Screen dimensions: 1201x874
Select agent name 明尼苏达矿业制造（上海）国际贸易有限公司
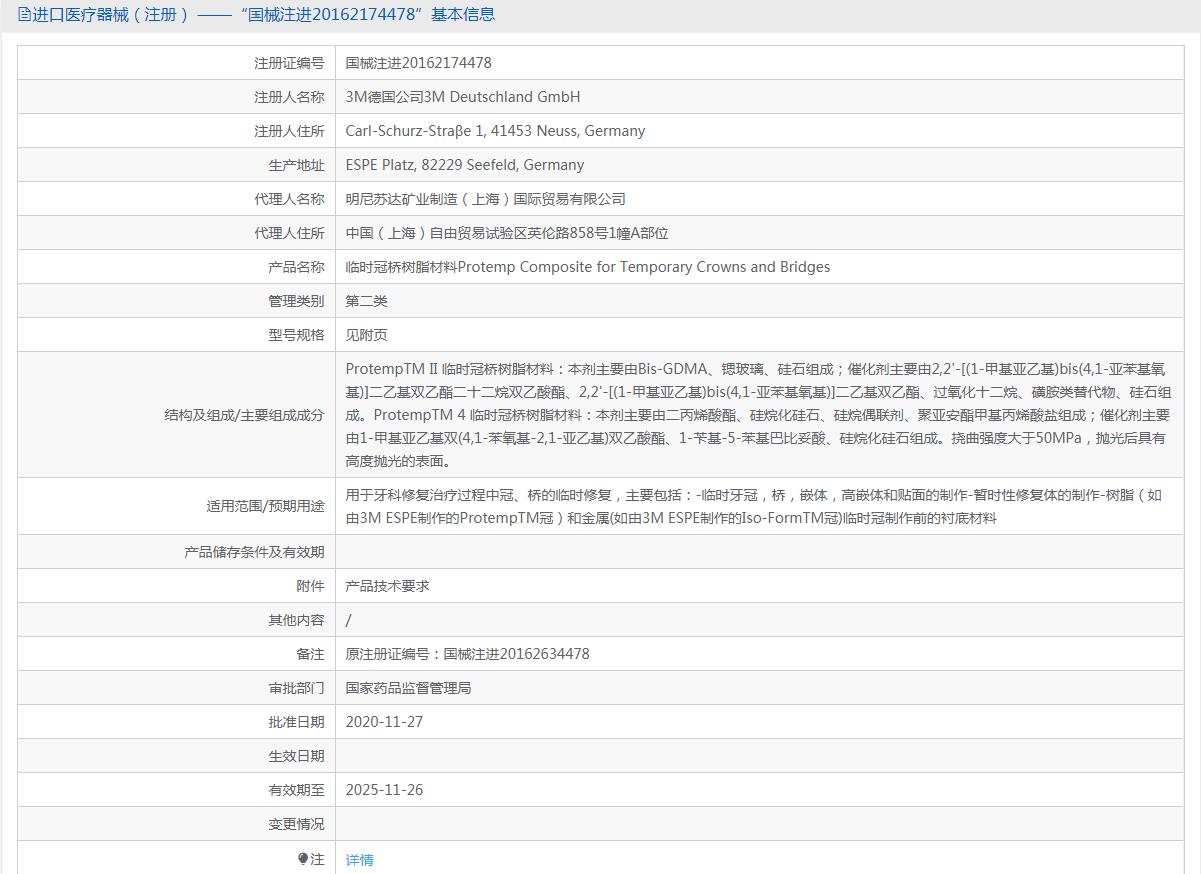click(486, 199)
